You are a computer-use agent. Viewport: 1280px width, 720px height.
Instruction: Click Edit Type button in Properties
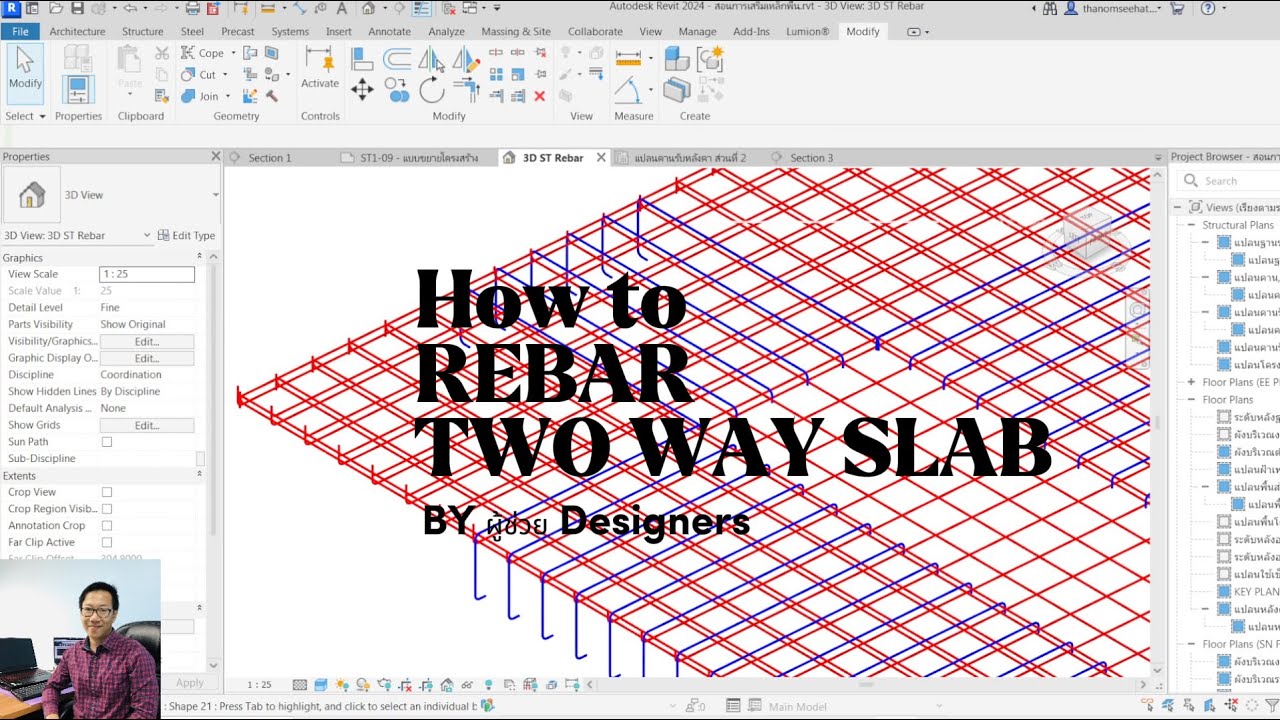click(187, 235)
